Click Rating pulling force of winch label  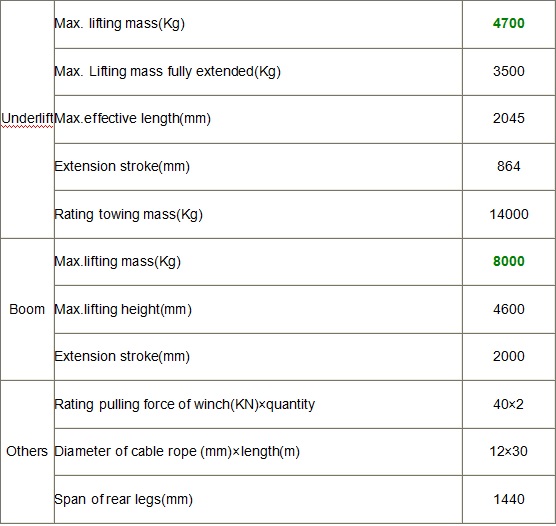[184, 405]
